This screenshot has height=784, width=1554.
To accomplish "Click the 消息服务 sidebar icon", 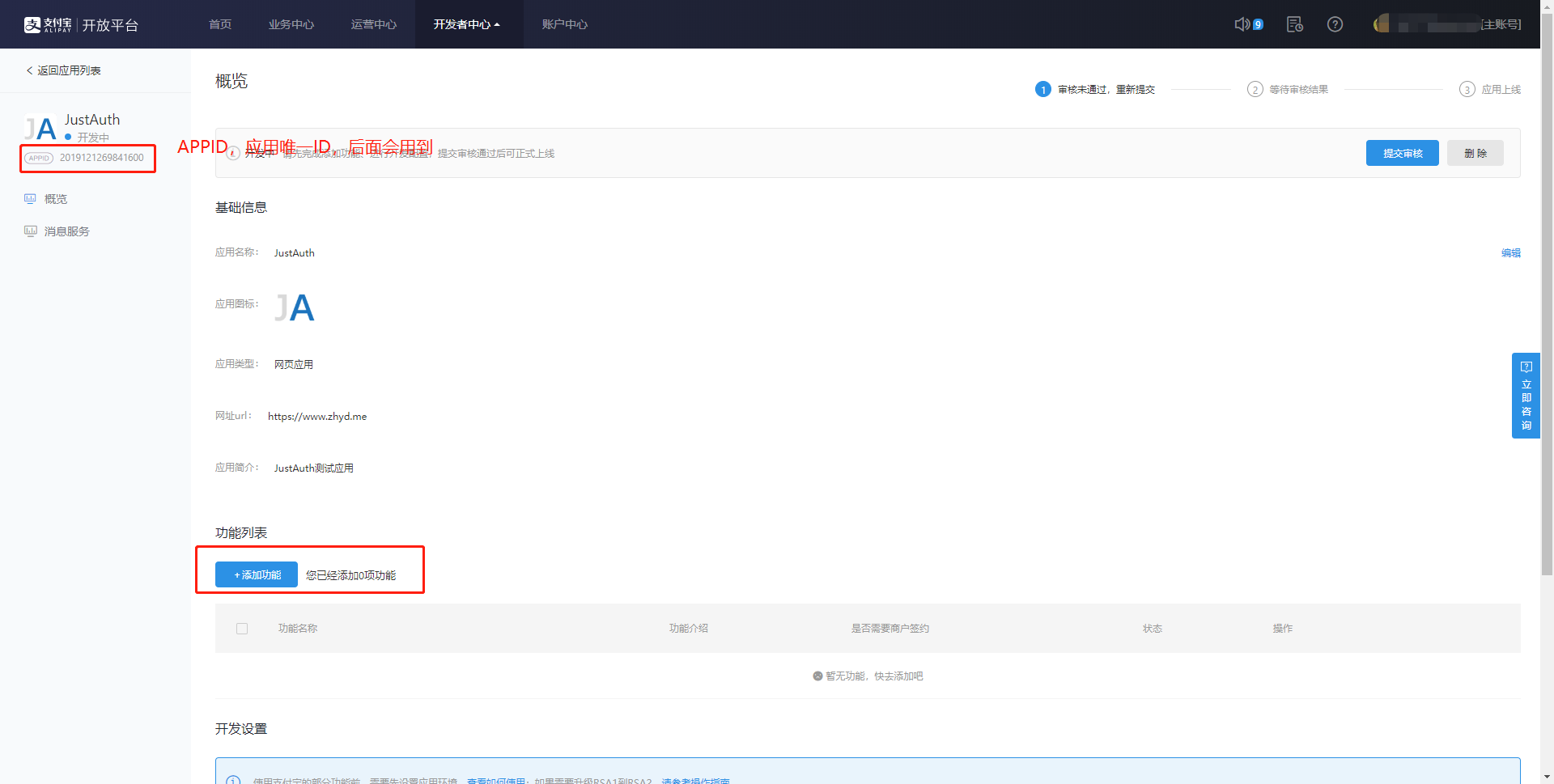I will pos(30,231).
